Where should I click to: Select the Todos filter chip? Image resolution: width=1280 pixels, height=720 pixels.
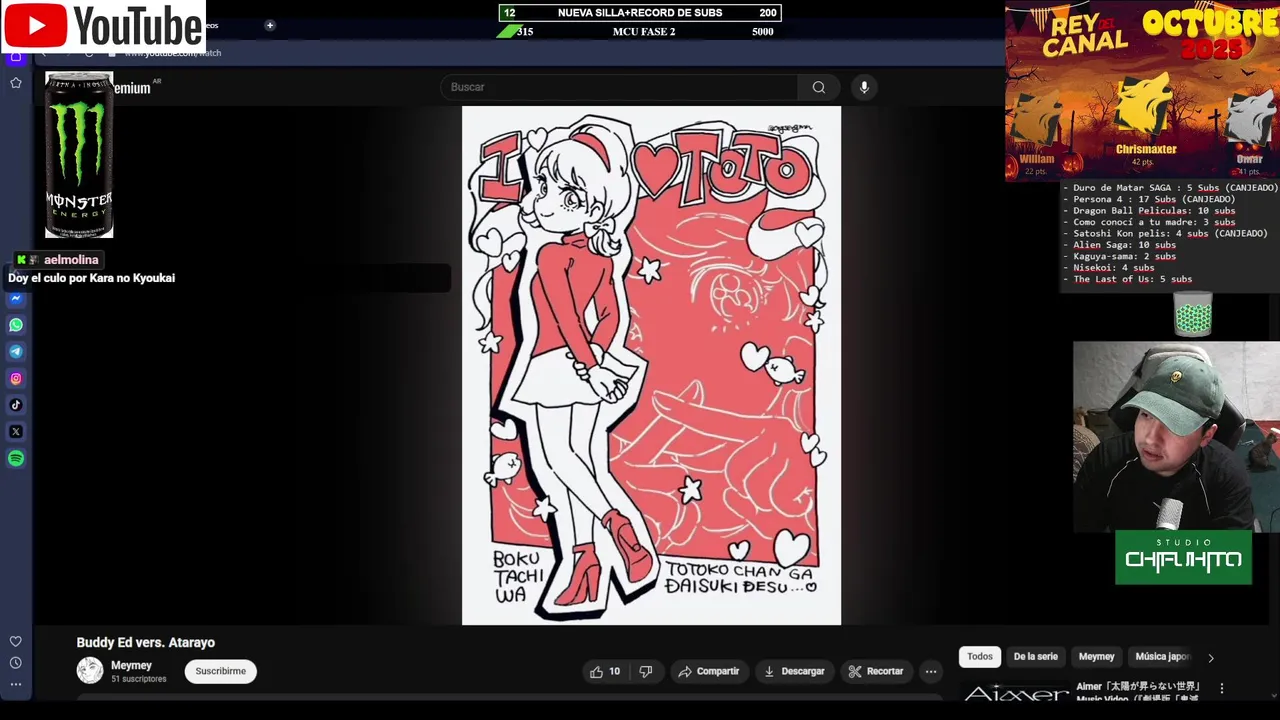tap(980, 657)
